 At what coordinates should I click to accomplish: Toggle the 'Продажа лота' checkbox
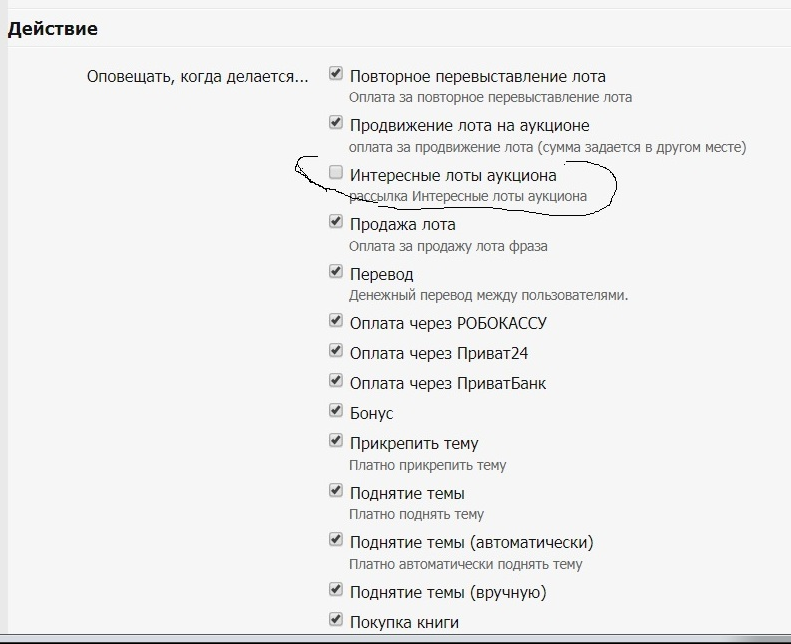(x=335, y=221)
